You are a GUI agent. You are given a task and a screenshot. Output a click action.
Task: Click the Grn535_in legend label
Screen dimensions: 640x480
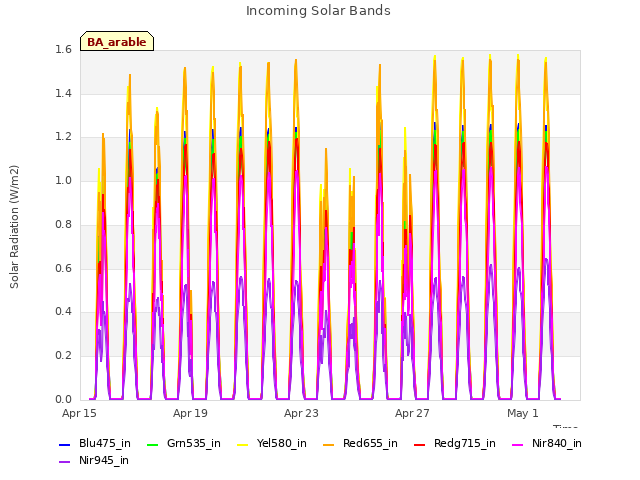(x=194, y=443)
